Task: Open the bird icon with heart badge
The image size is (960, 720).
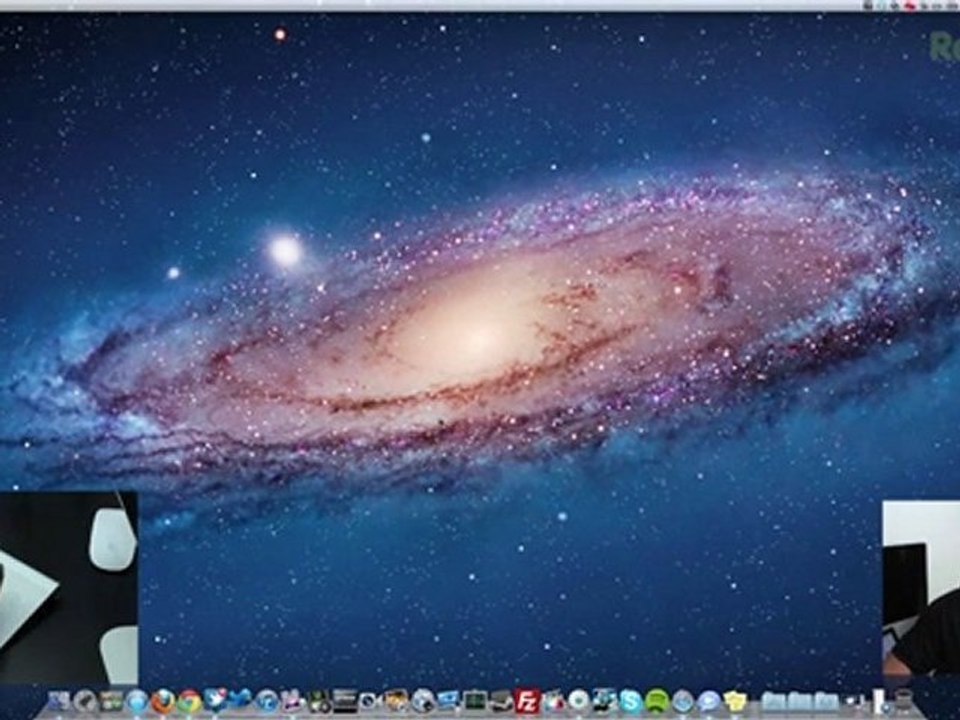Action: tap(216, 700)
